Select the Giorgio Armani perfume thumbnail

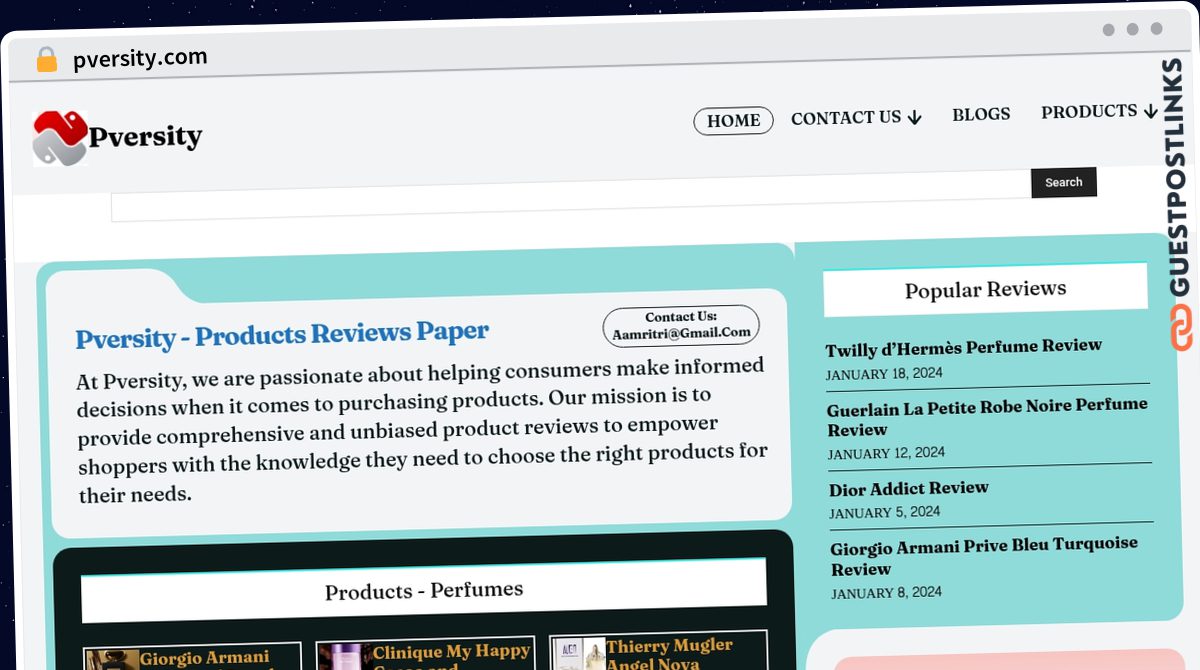point(112,660)
